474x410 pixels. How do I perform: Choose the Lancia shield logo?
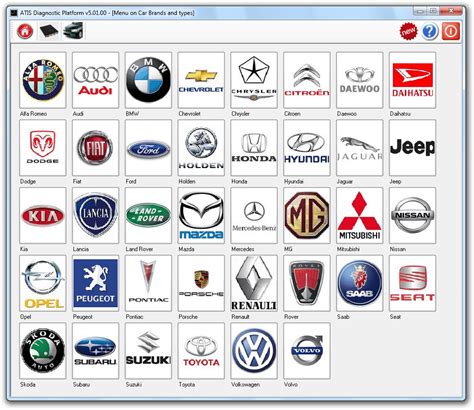[96, 215]
